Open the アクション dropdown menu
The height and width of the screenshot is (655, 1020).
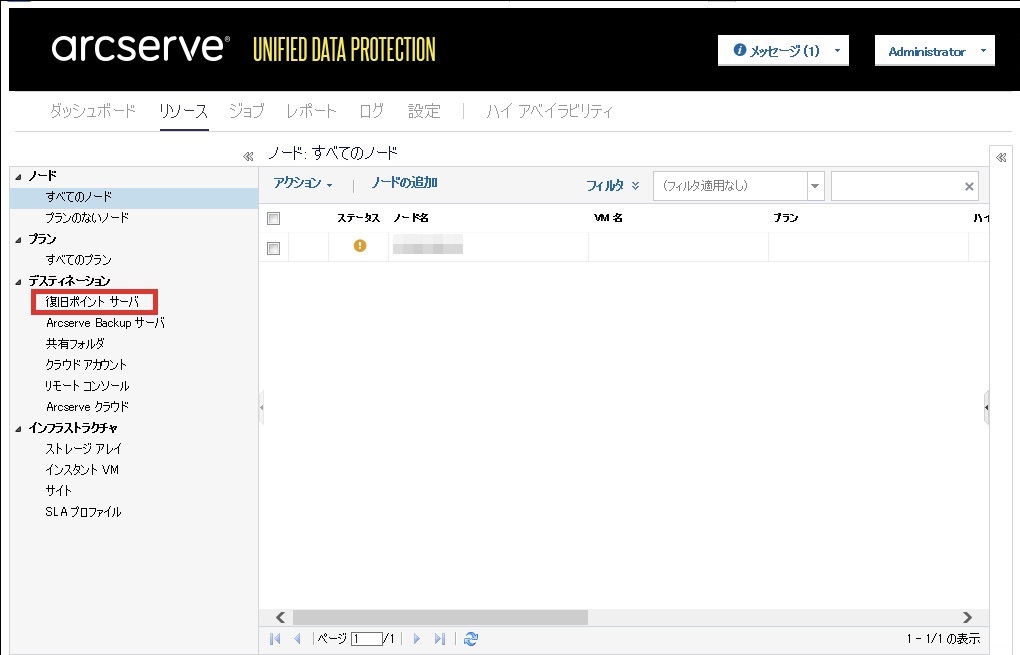click(302, 184)
